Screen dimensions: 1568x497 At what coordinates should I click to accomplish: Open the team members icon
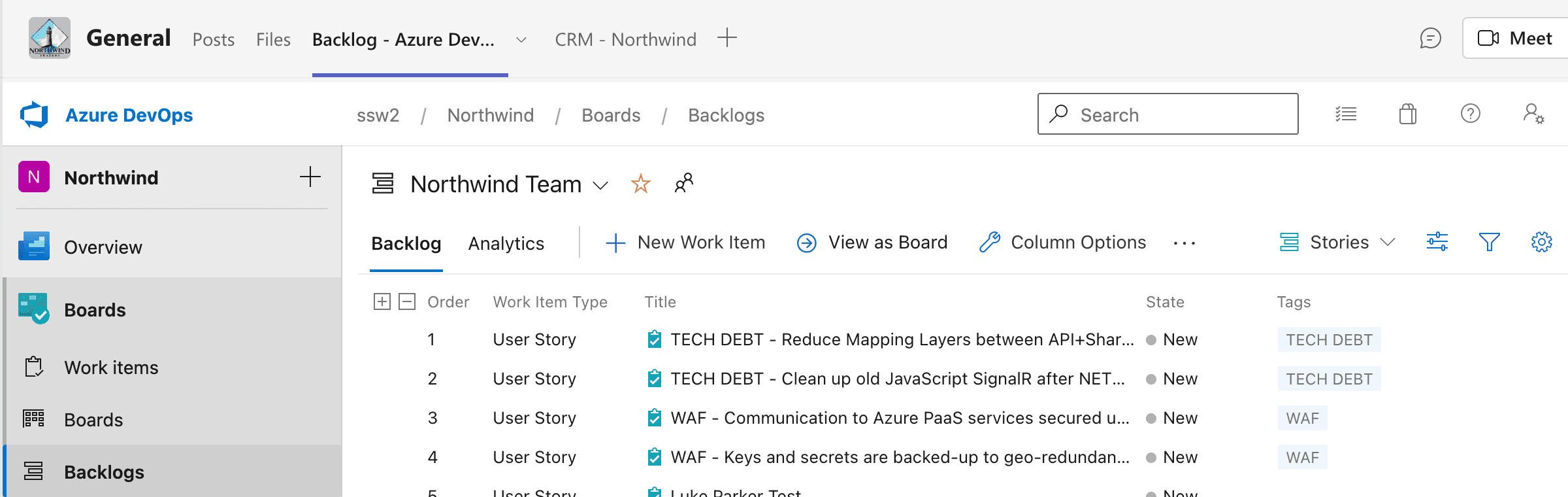683,183
